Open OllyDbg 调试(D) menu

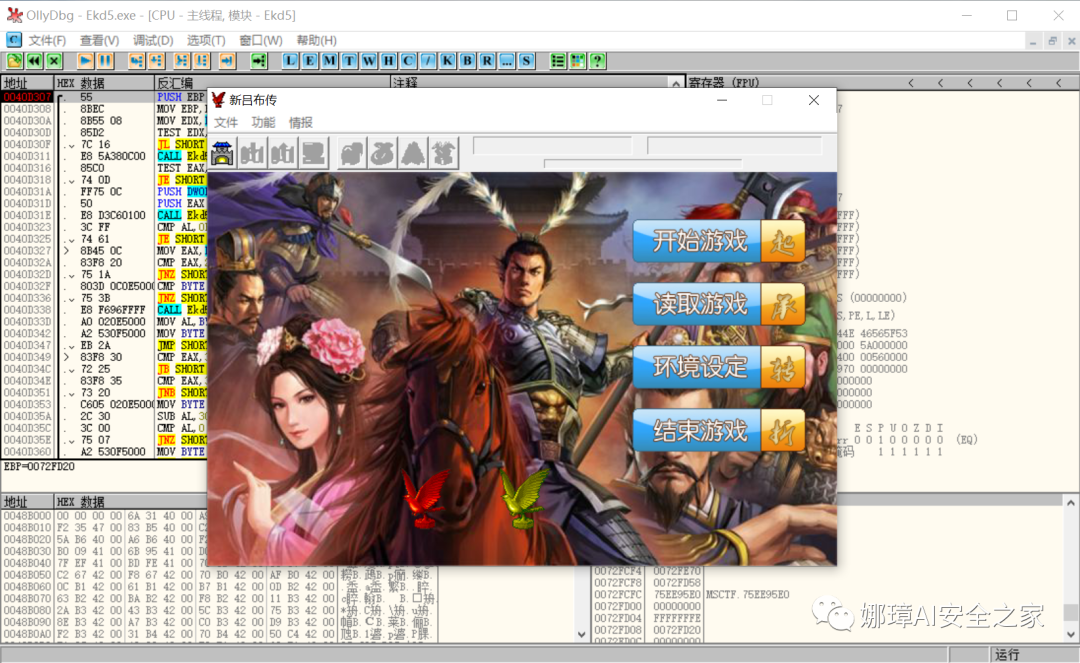click(153, 41)
